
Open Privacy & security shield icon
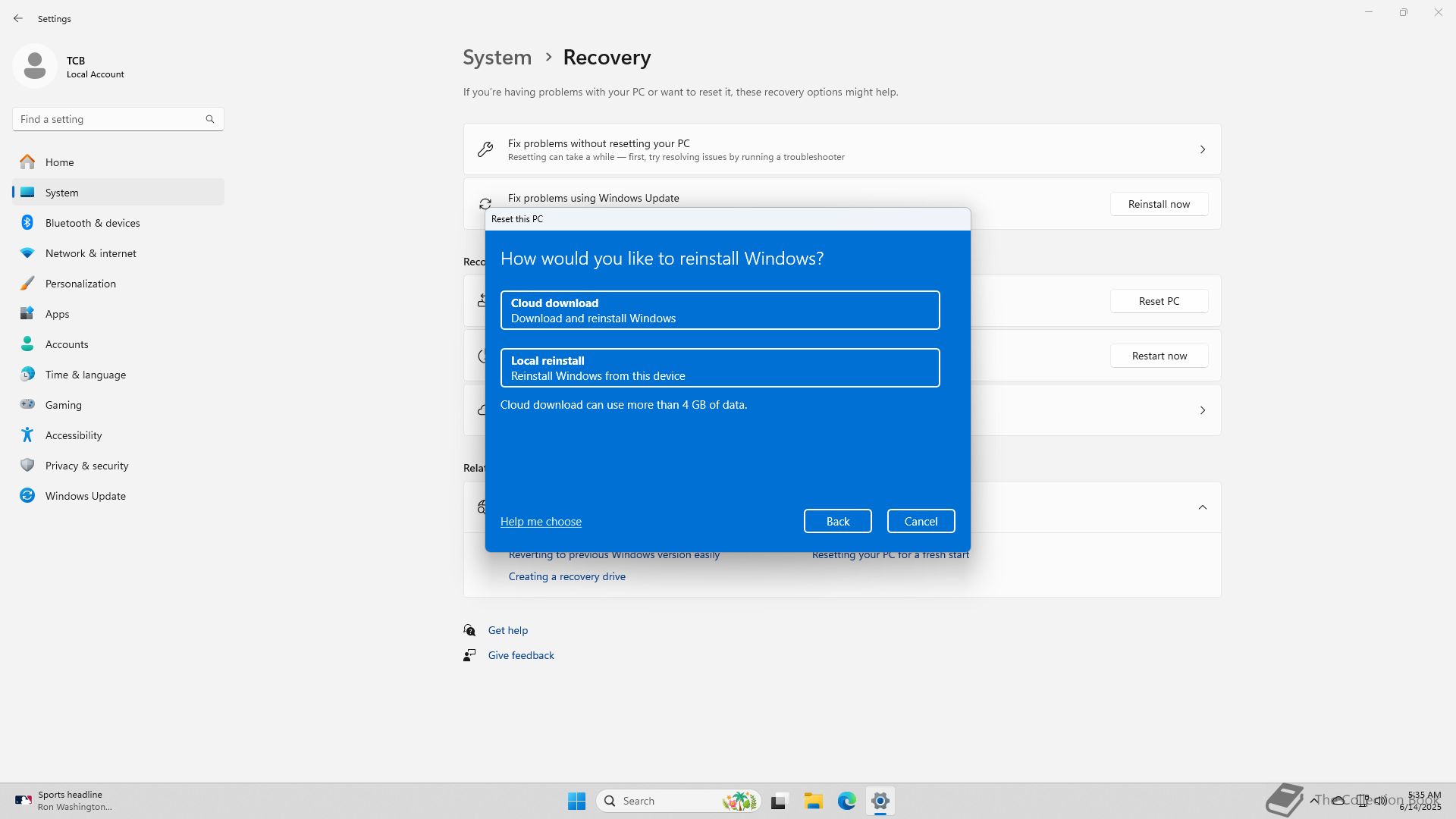tap(27, 465)
